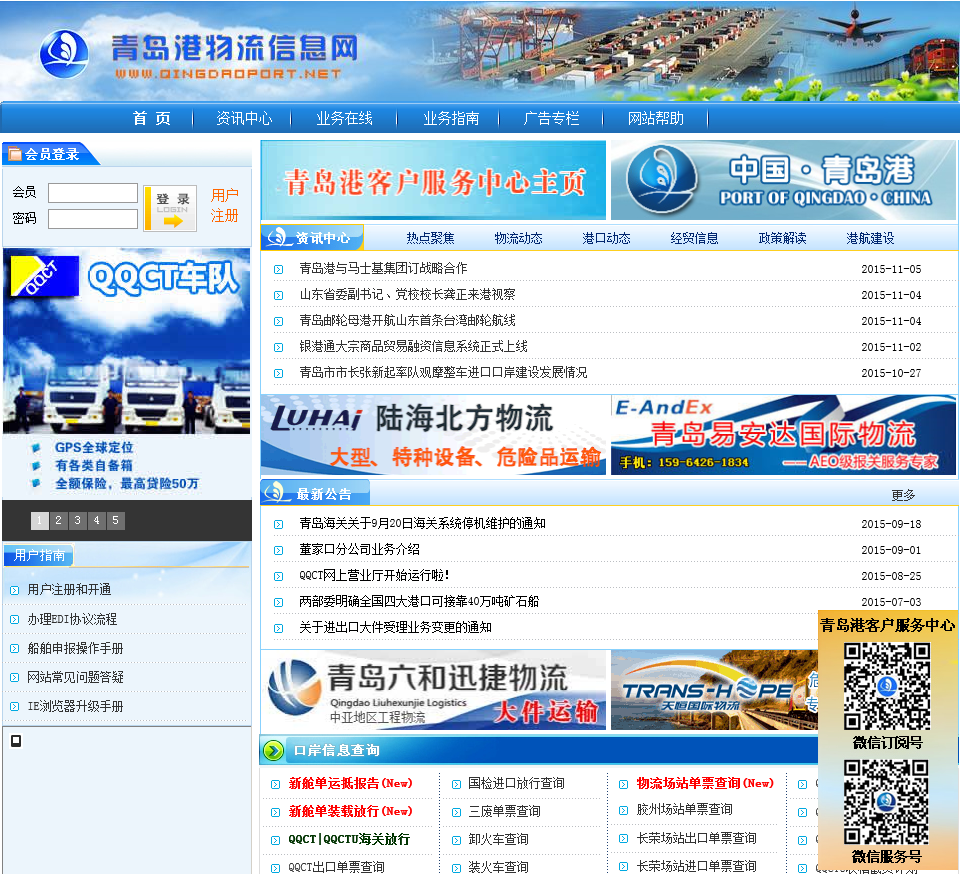Viewport: 961px width, 874px height.
Task: Open 网站帮助 in the navigation bar
Action: click(x=655, y=118)
